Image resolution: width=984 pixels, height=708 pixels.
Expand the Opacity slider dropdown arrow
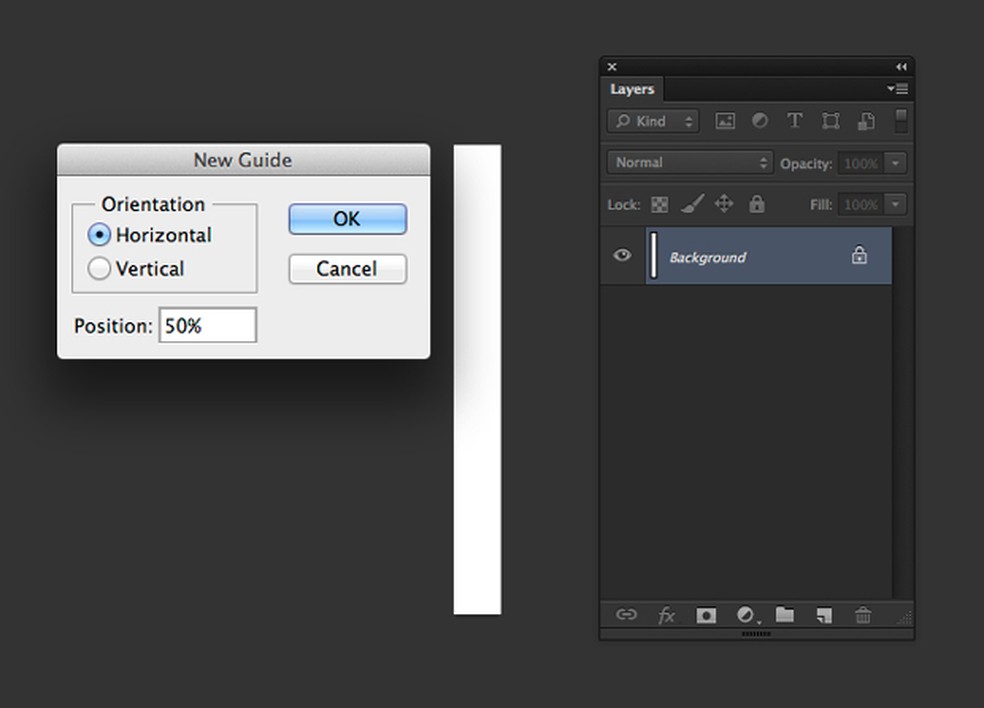click(896, 163)
